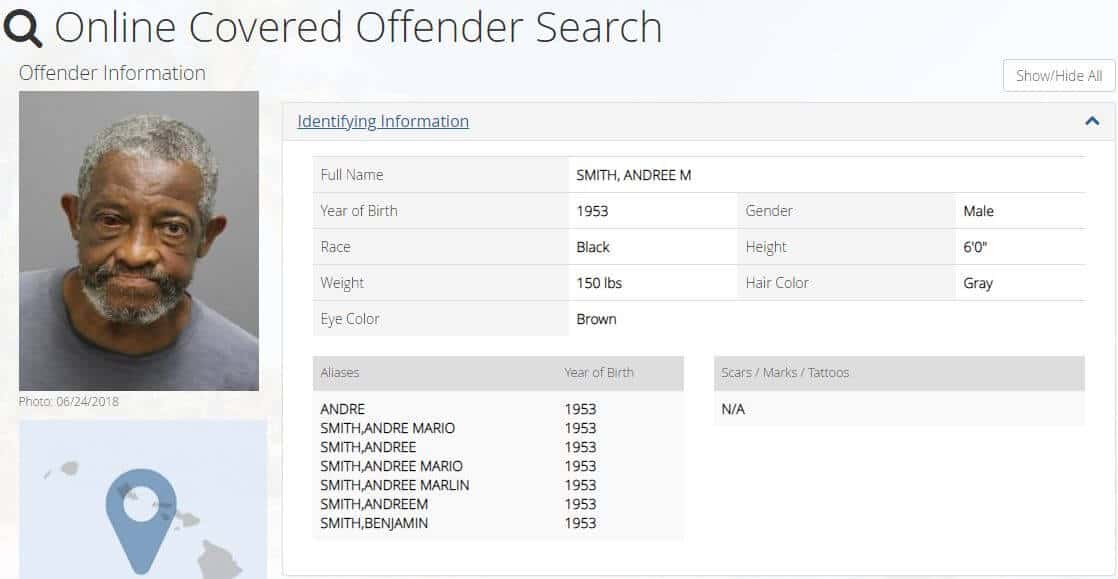The image size is (1118, 579).
Task: Click the Year of Birth column header in aliases
Action: [x=598, y=373]
